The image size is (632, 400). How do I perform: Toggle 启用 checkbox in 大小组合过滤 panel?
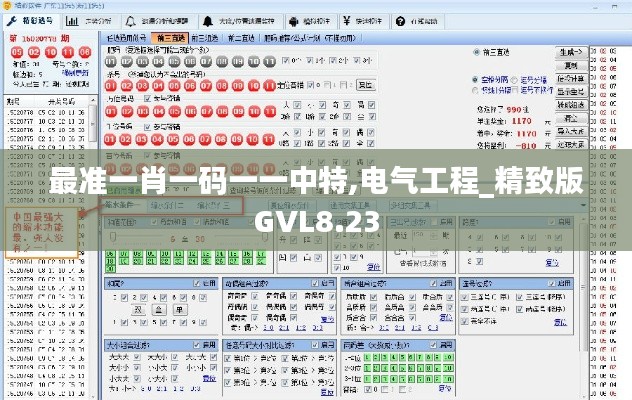click(196, 344)
